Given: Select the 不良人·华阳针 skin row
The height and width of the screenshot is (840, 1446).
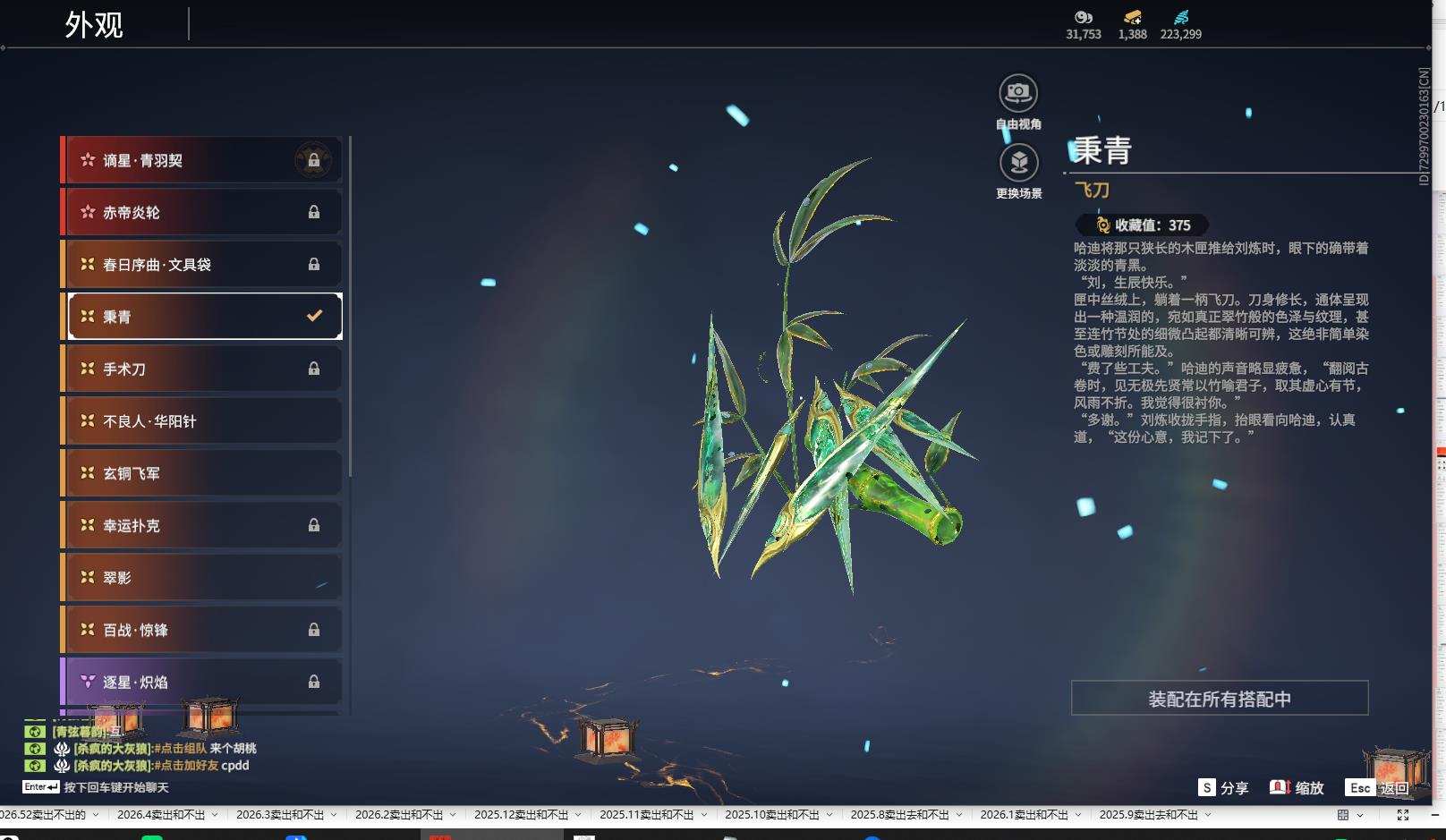Looking at the screenshot, I should (x=201, y=420).
